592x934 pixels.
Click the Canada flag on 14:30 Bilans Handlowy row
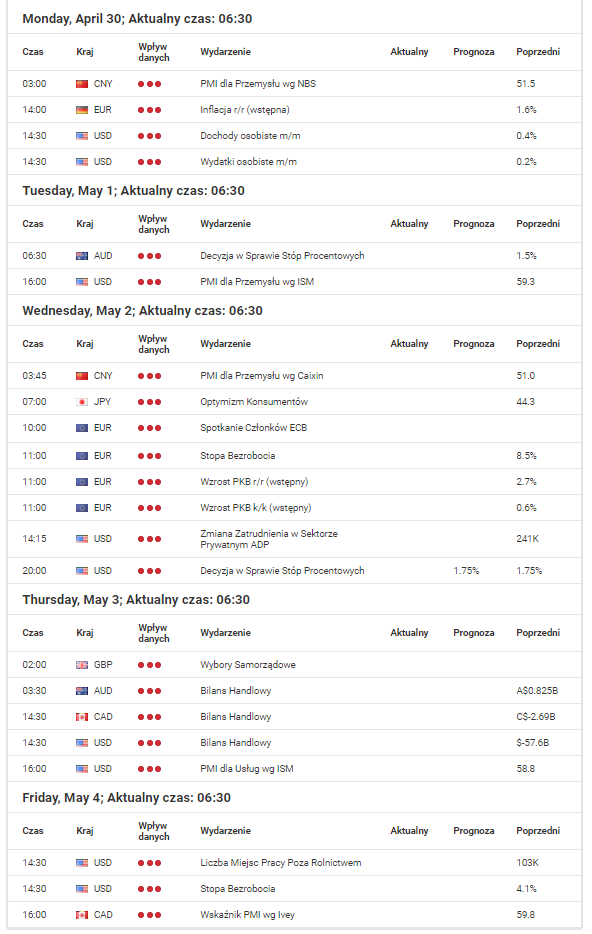pyautogui.click(x=82, y=717)
